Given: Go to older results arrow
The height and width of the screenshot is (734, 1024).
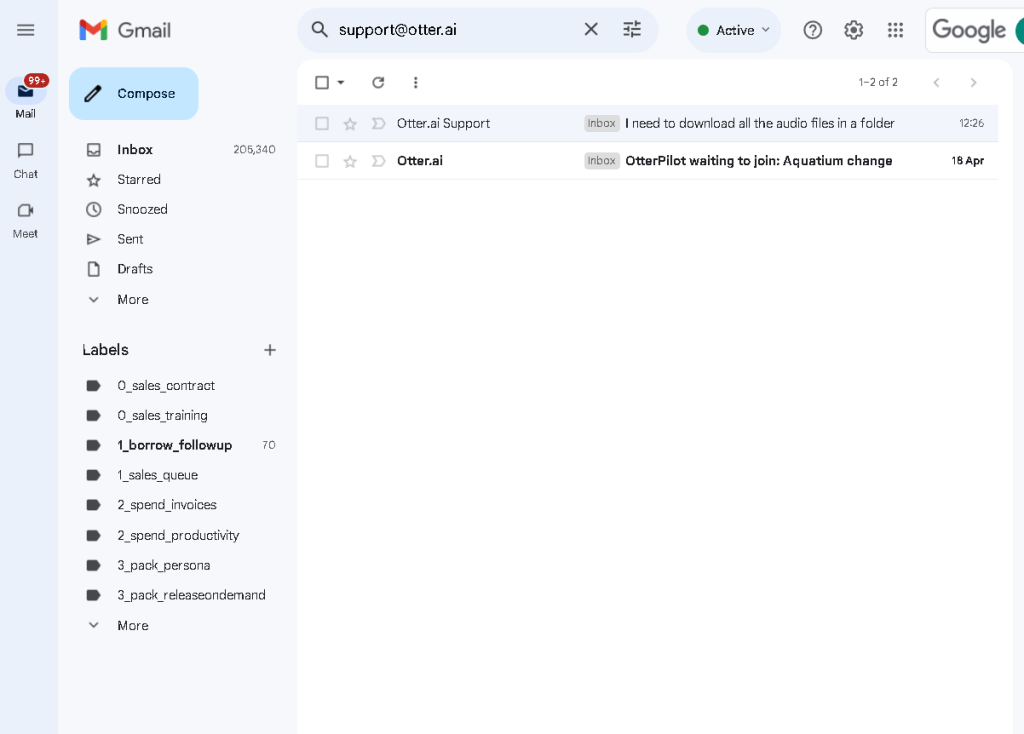Looking at the screenshot, I should coord(974,82).
